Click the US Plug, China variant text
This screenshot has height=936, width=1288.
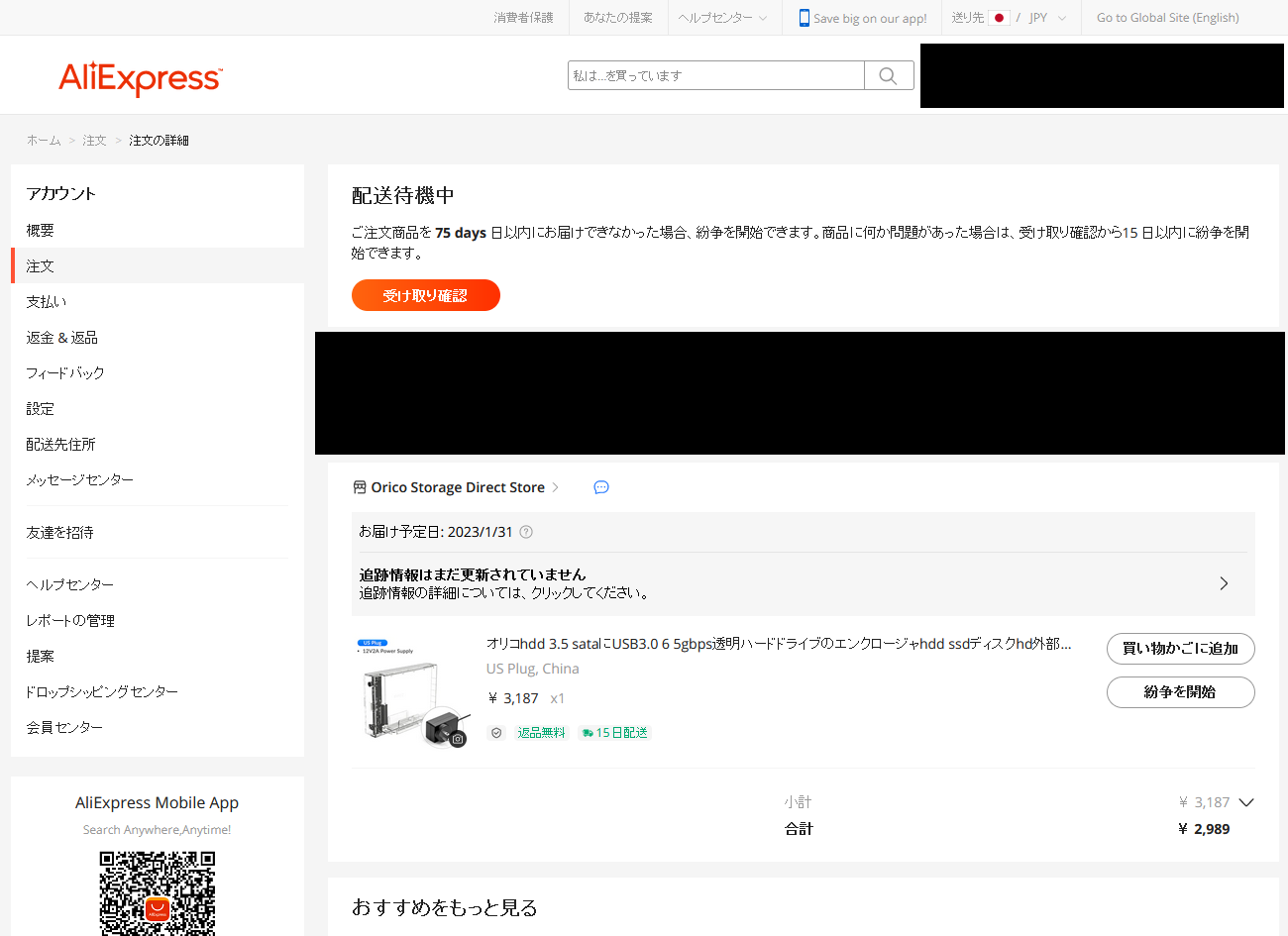coord(533,669)
